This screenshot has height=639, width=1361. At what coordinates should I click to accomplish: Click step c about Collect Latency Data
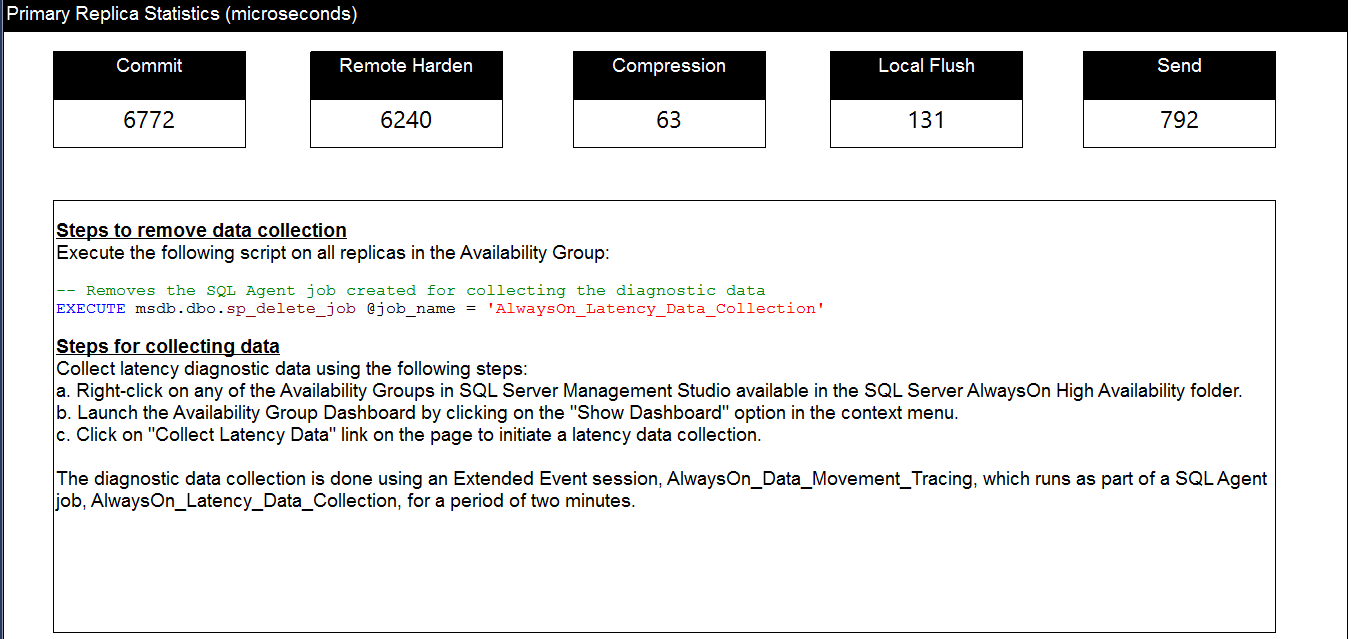click(409, 435)
